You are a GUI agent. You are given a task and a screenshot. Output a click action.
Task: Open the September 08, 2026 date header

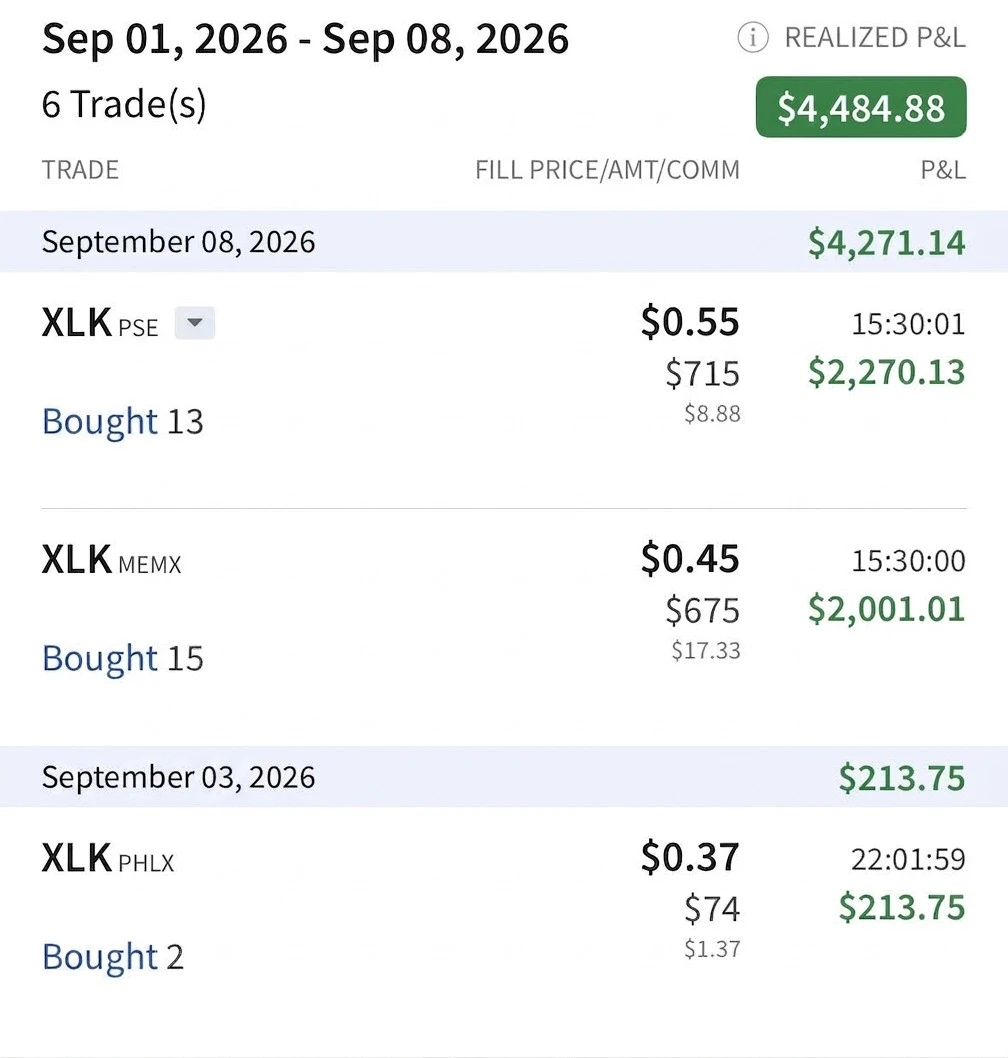coord(504,242)
